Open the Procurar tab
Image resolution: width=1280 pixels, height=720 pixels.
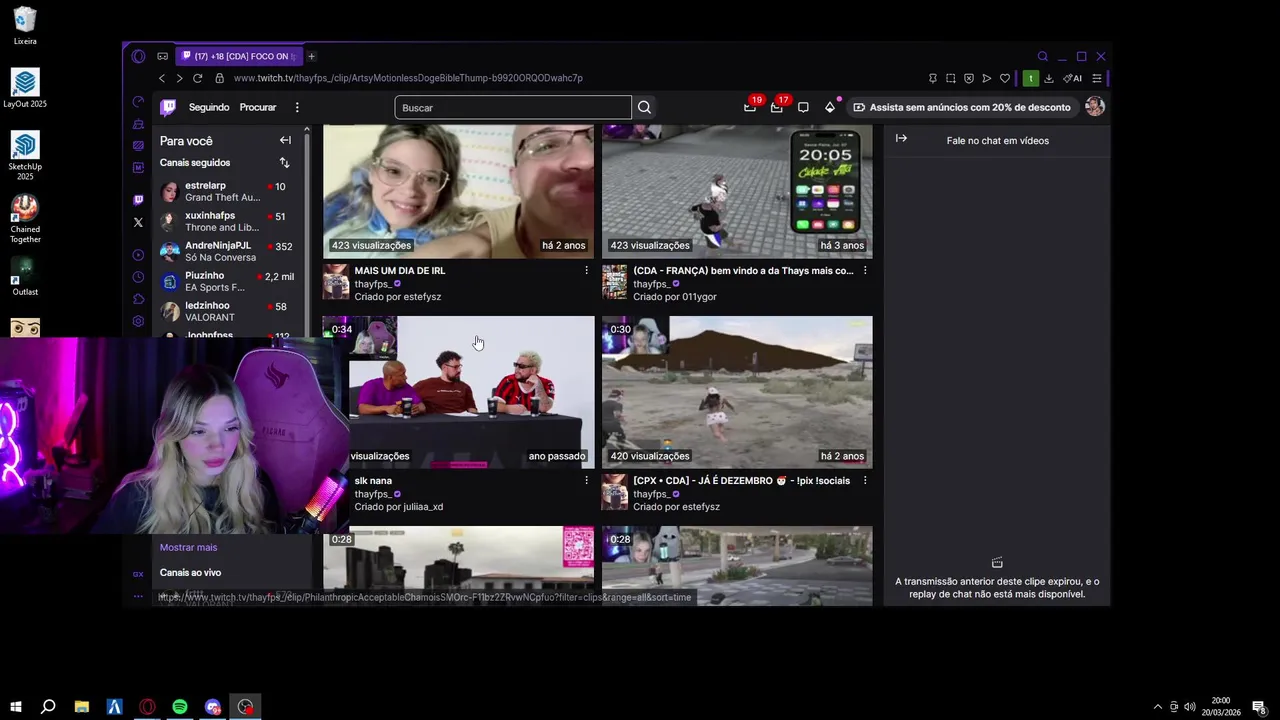click(x=258, y=107)
